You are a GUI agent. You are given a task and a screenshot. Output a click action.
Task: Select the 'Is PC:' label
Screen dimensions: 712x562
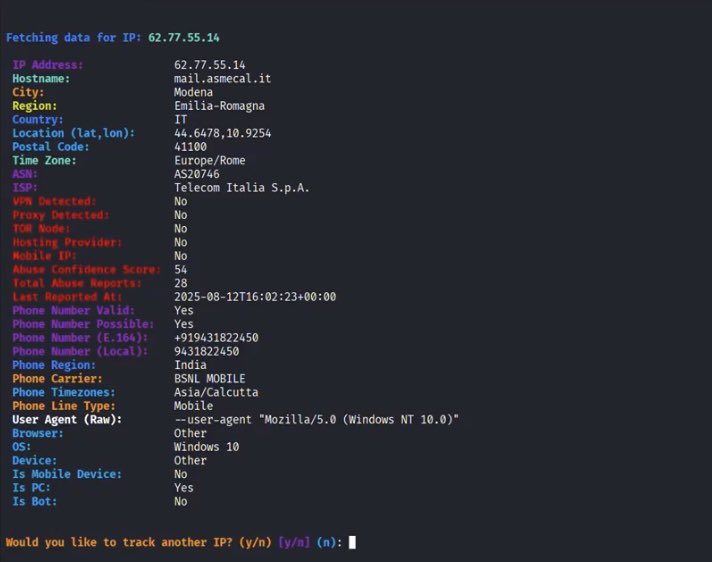(31, 488)
